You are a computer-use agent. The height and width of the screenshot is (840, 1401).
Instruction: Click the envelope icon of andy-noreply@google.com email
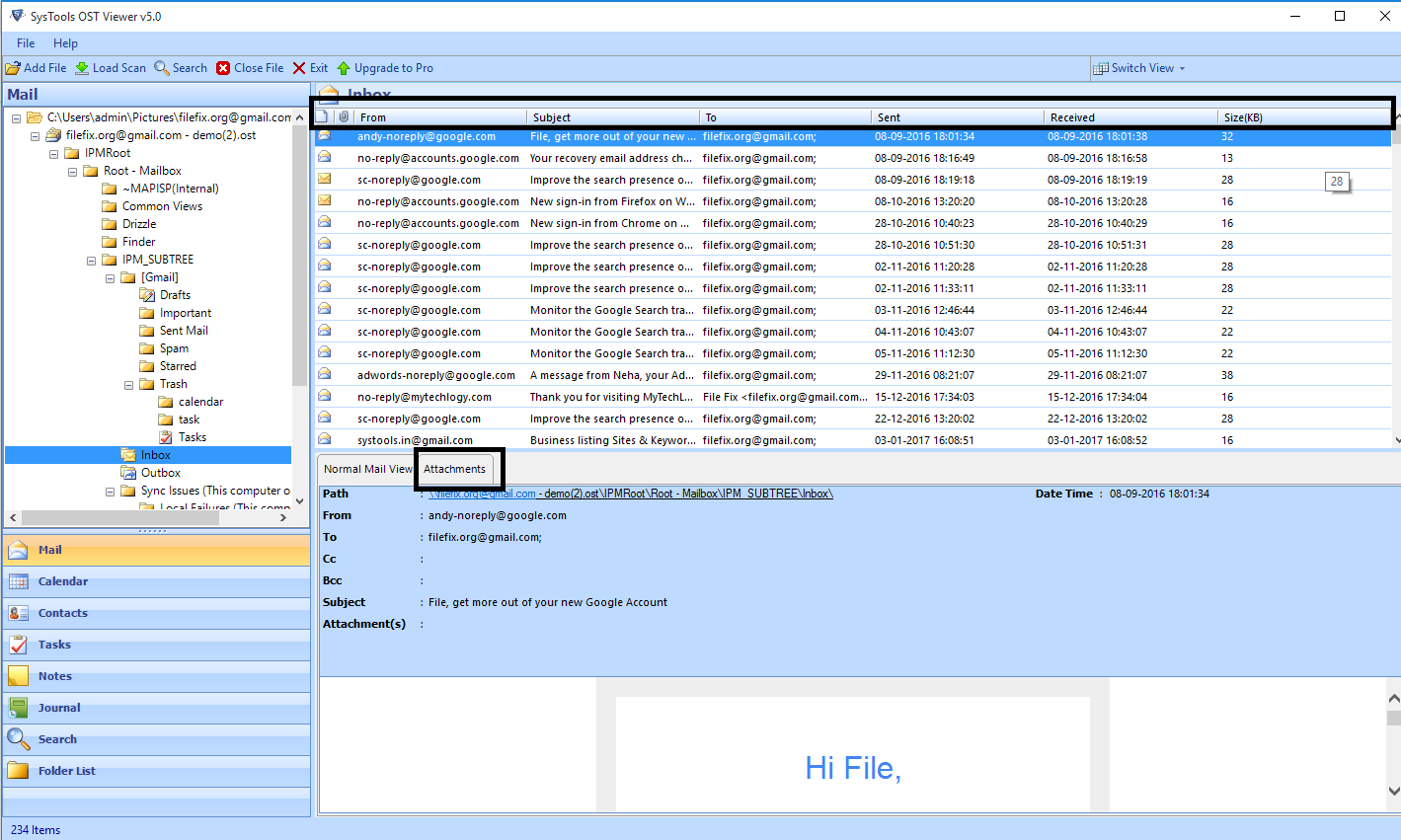click(324, 136)
